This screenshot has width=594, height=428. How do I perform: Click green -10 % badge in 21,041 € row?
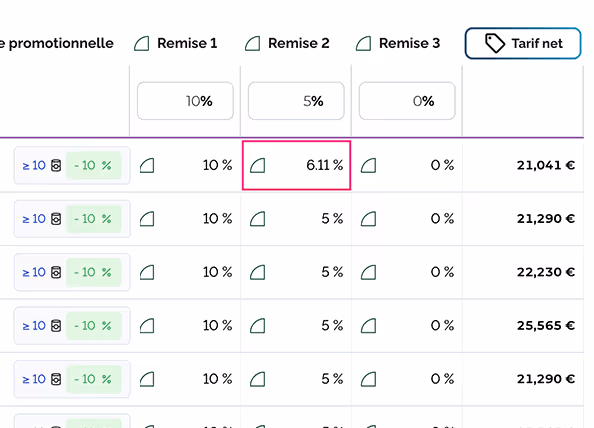94,166
